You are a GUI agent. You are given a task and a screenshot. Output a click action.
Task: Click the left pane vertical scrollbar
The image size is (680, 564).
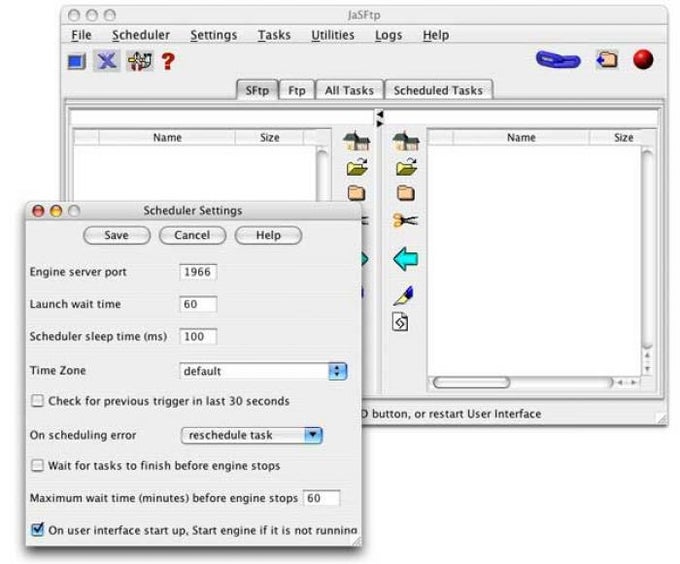click(x=322, y=173)
